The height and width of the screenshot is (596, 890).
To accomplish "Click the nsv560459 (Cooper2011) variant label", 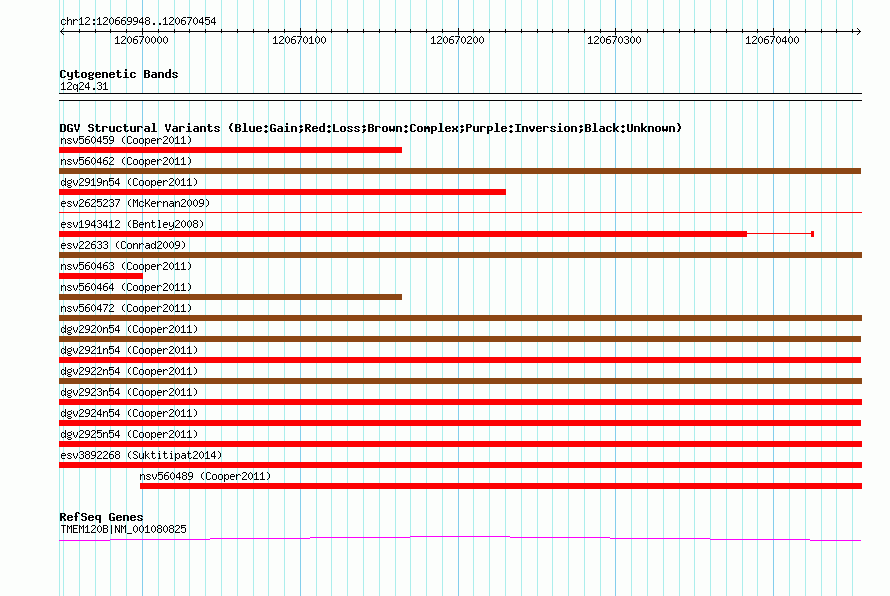I will 126,140.
